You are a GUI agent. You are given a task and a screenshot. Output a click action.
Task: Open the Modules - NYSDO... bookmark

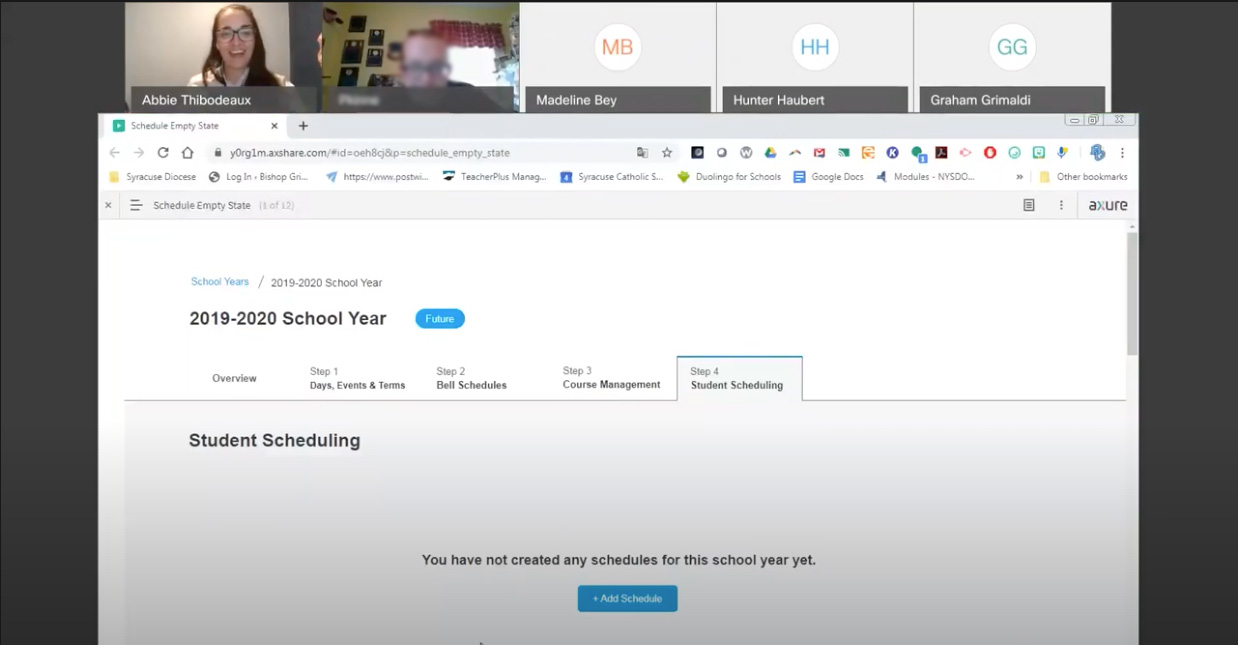click(x=925, y=177)
